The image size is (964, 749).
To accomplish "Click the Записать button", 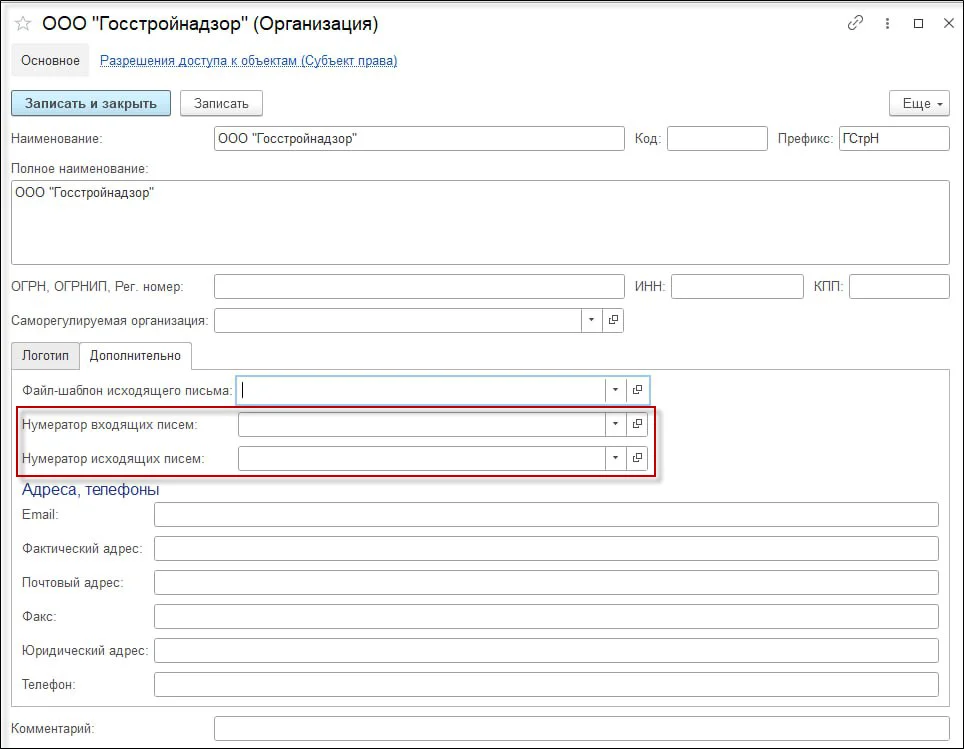I will (221, 103).
